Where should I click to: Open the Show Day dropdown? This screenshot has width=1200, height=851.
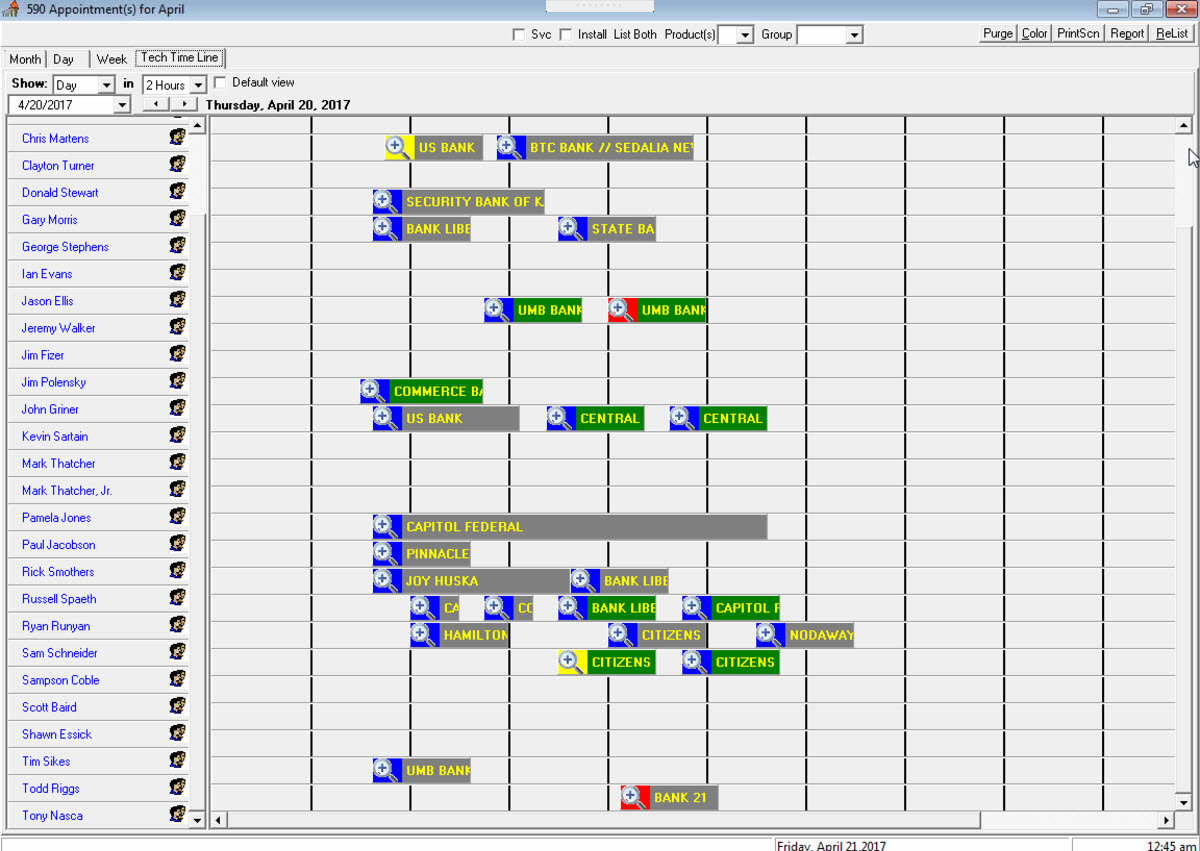pos(106,86)
